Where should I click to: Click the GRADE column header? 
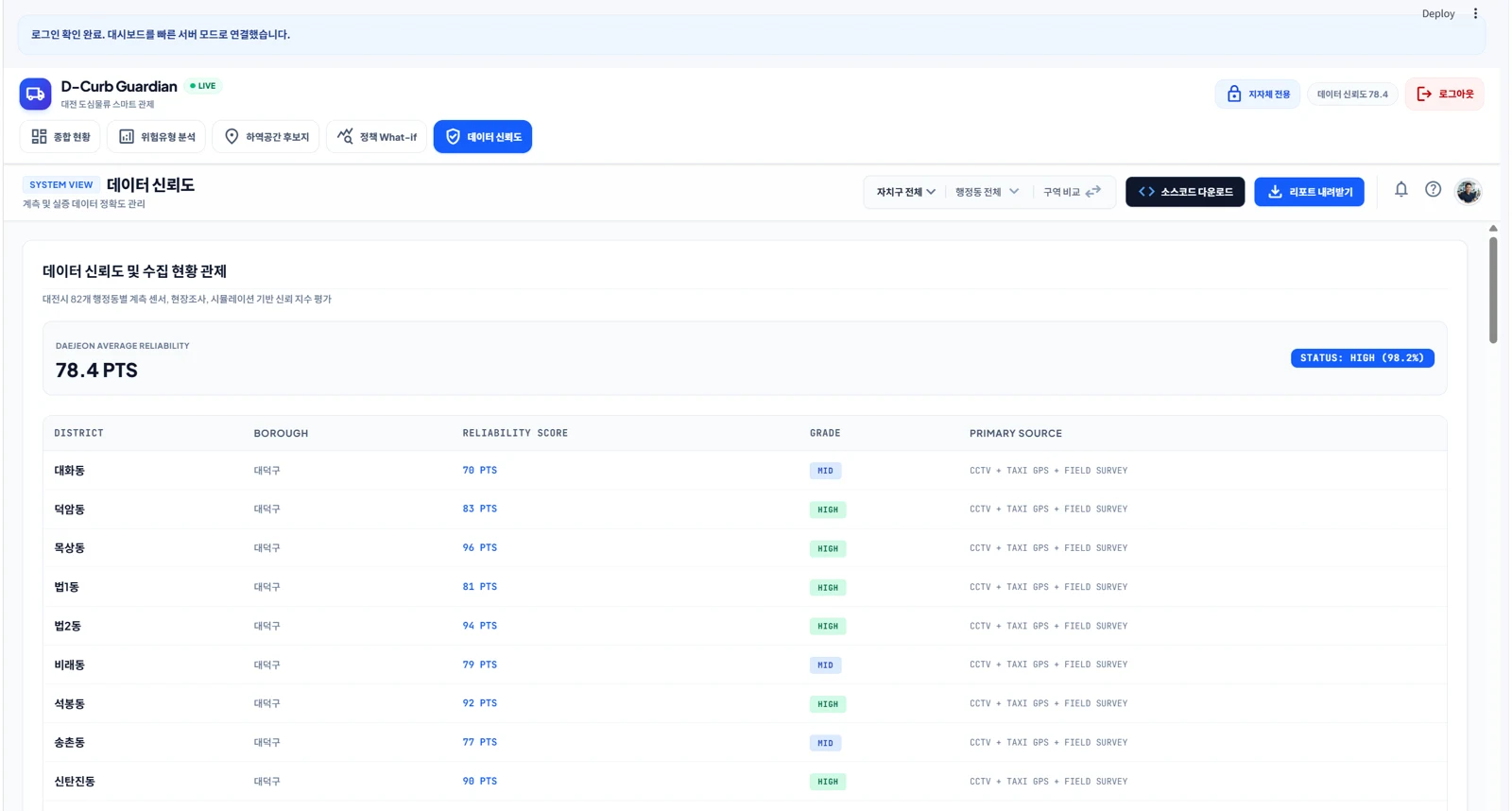pyautogui.click(x=825, y=433)
